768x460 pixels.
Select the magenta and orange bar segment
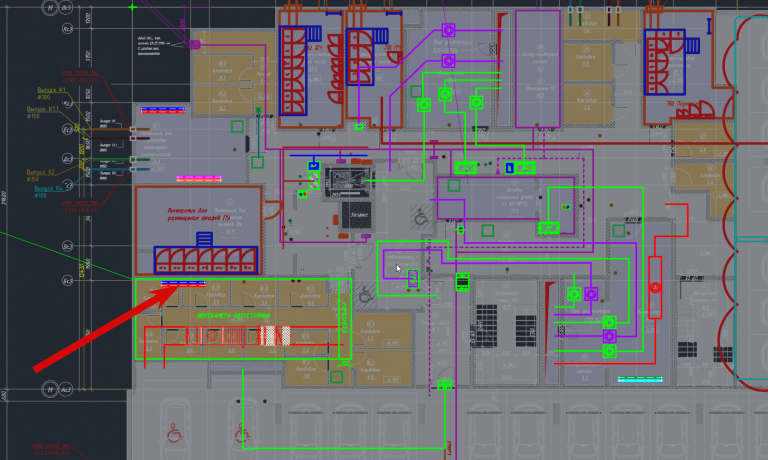coord(199,179)
